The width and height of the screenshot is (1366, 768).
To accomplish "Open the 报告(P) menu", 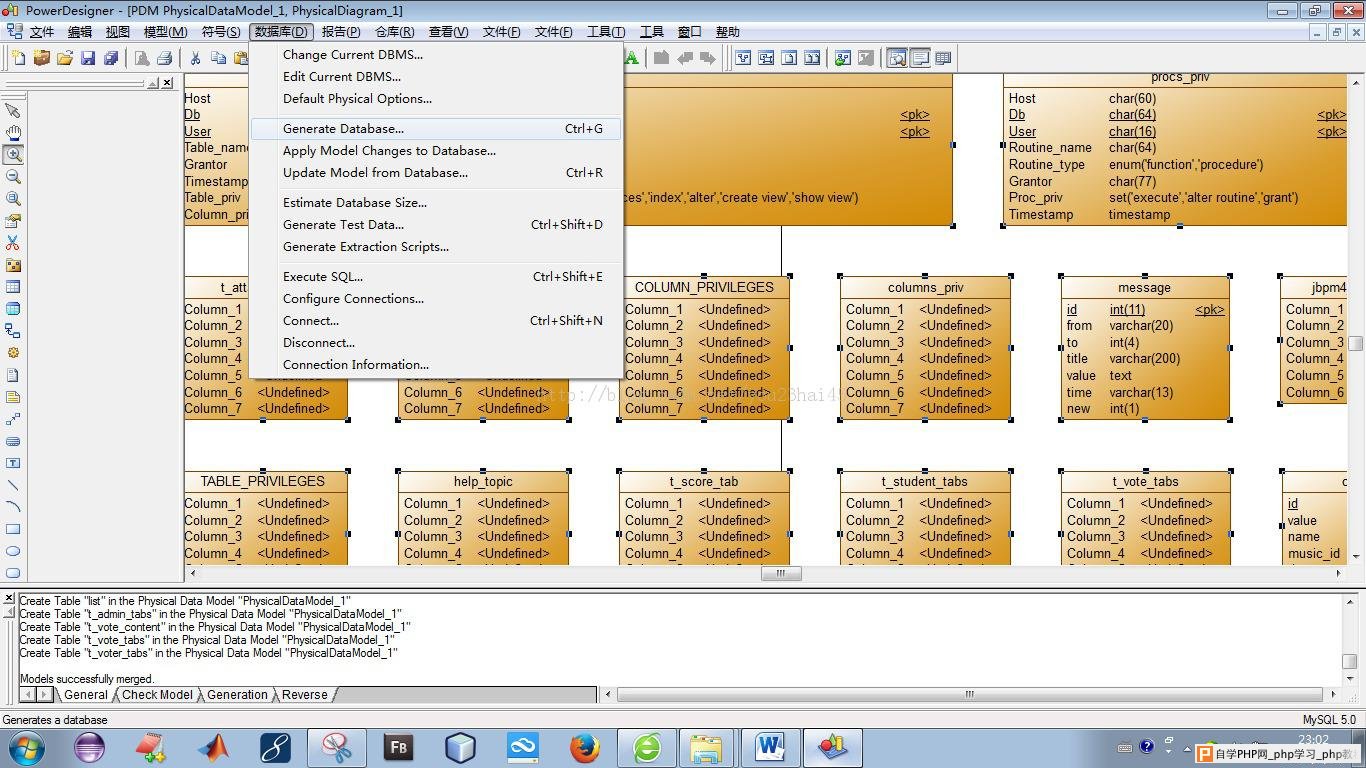I will 341,32.
